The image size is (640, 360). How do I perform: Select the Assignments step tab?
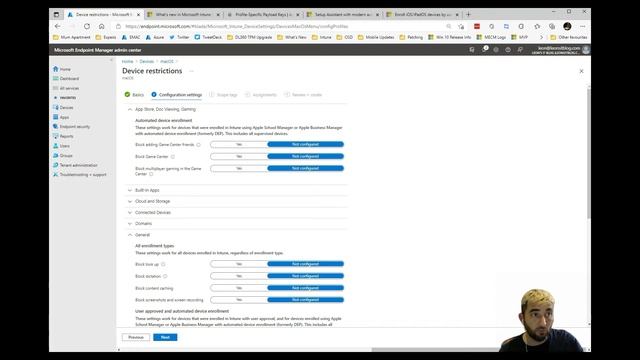coord(260,95)
